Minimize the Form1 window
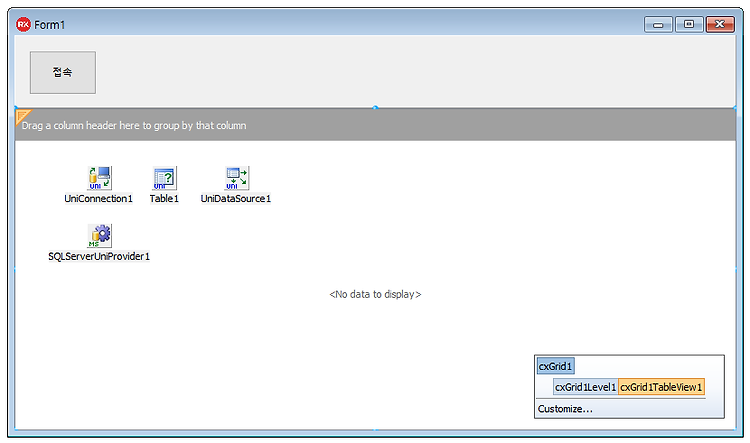Viewport: 750px width, 443px height. pyautogui.click(x=658, y=24)
